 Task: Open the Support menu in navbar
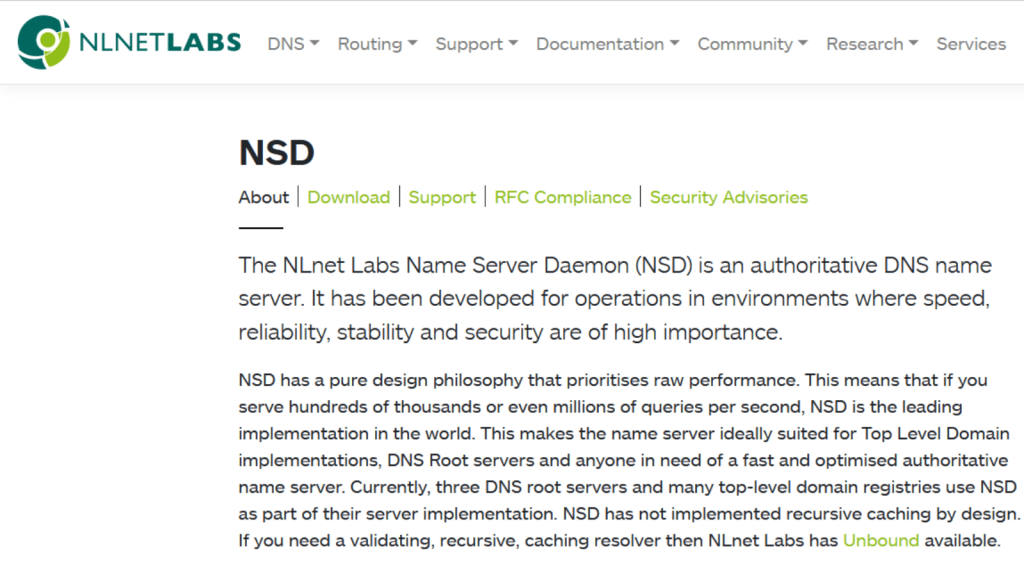[x=477, y=44]
